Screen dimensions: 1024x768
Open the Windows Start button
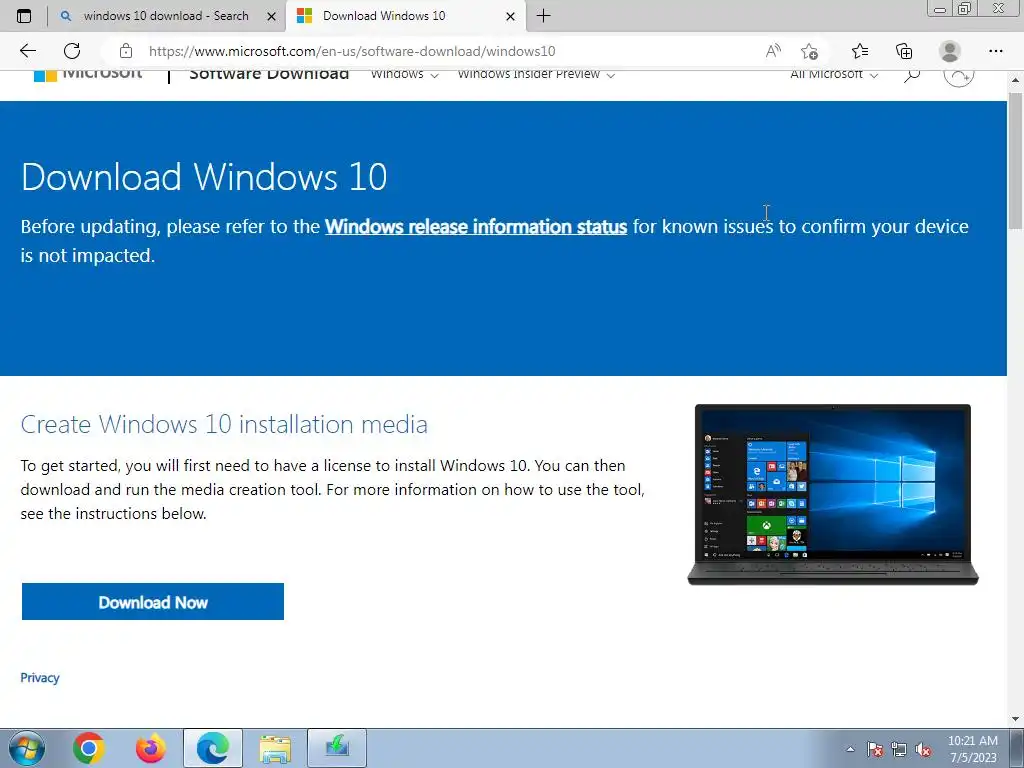pyautogui.click(x=27, y=748)
